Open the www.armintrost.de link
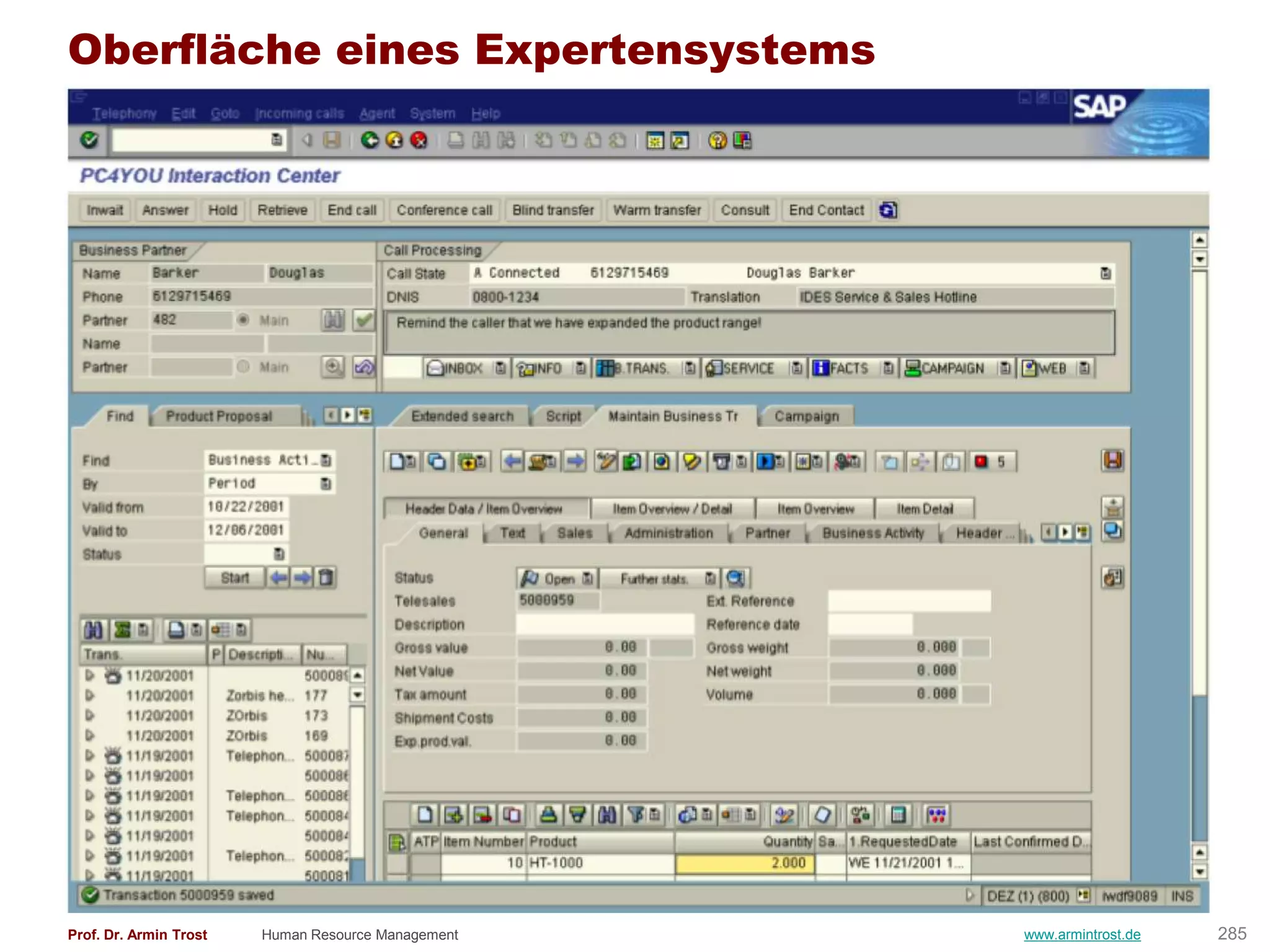1270x952 pixels. tap(1082, 935)
